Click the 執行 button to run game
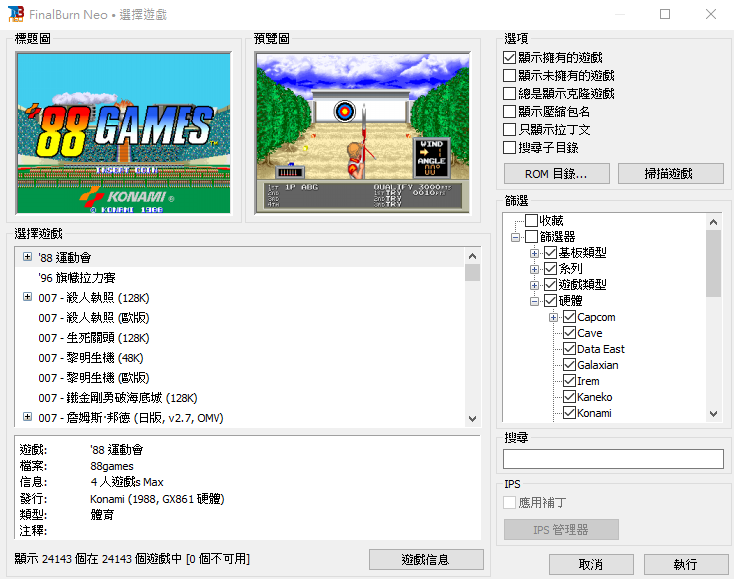The image size is (734, 579). [686, 564]
